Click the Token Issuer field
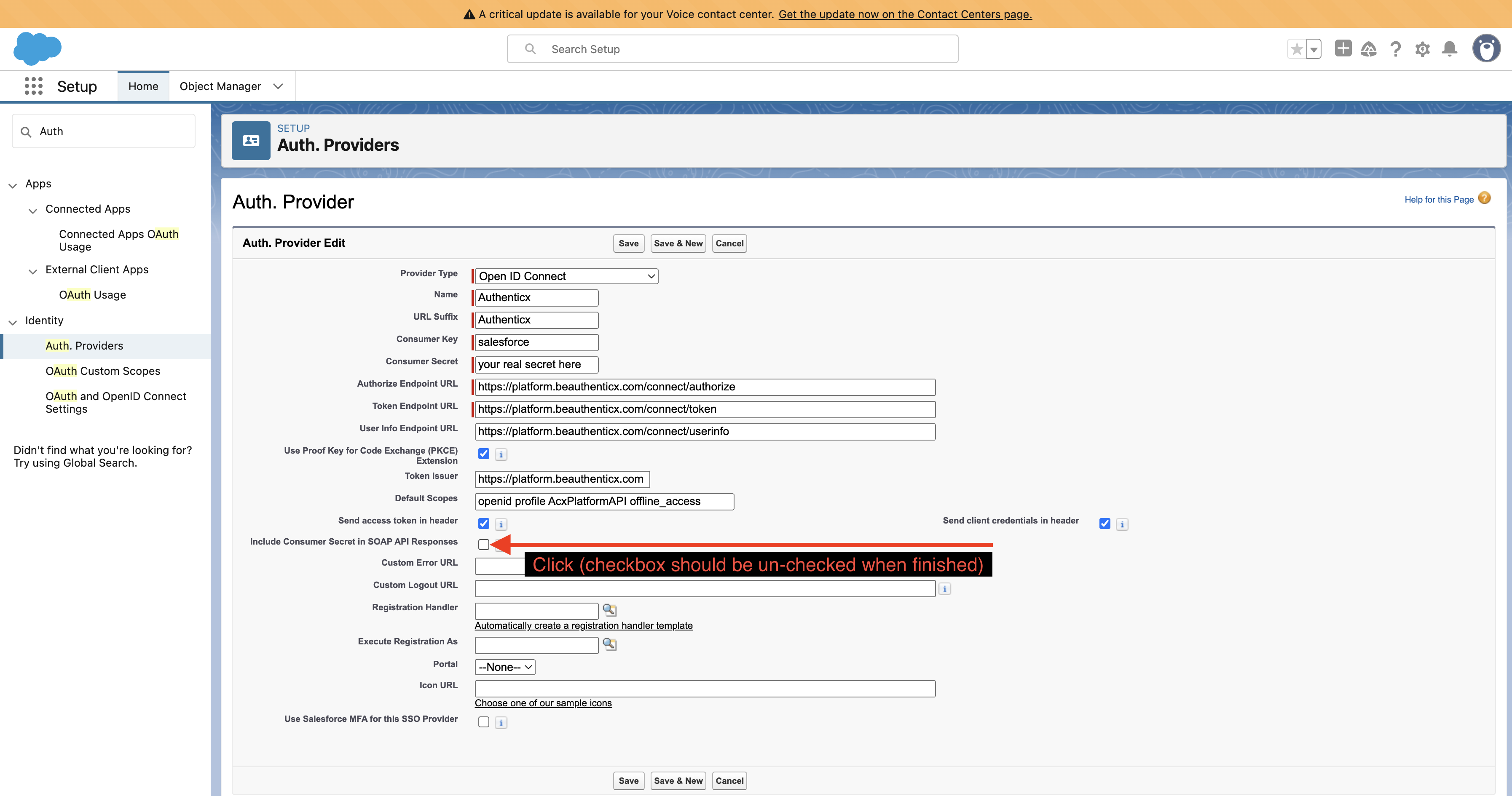 point(562,479)
